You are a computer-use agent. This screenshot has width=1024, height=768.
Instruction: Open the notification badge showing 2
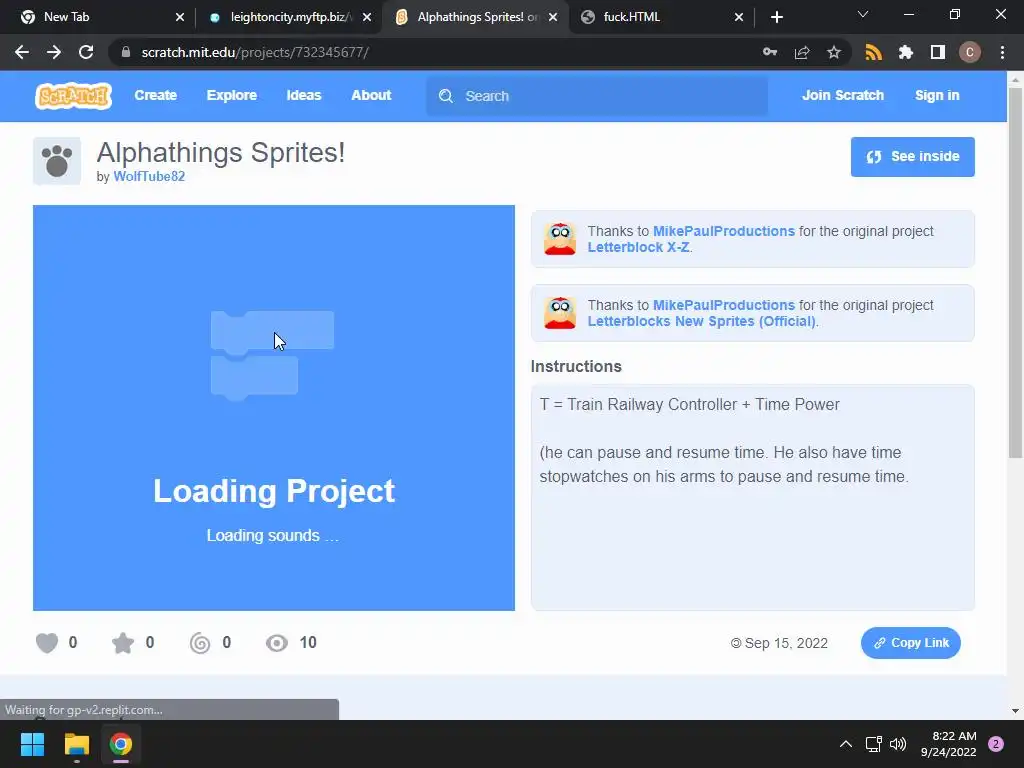[996, 744]
